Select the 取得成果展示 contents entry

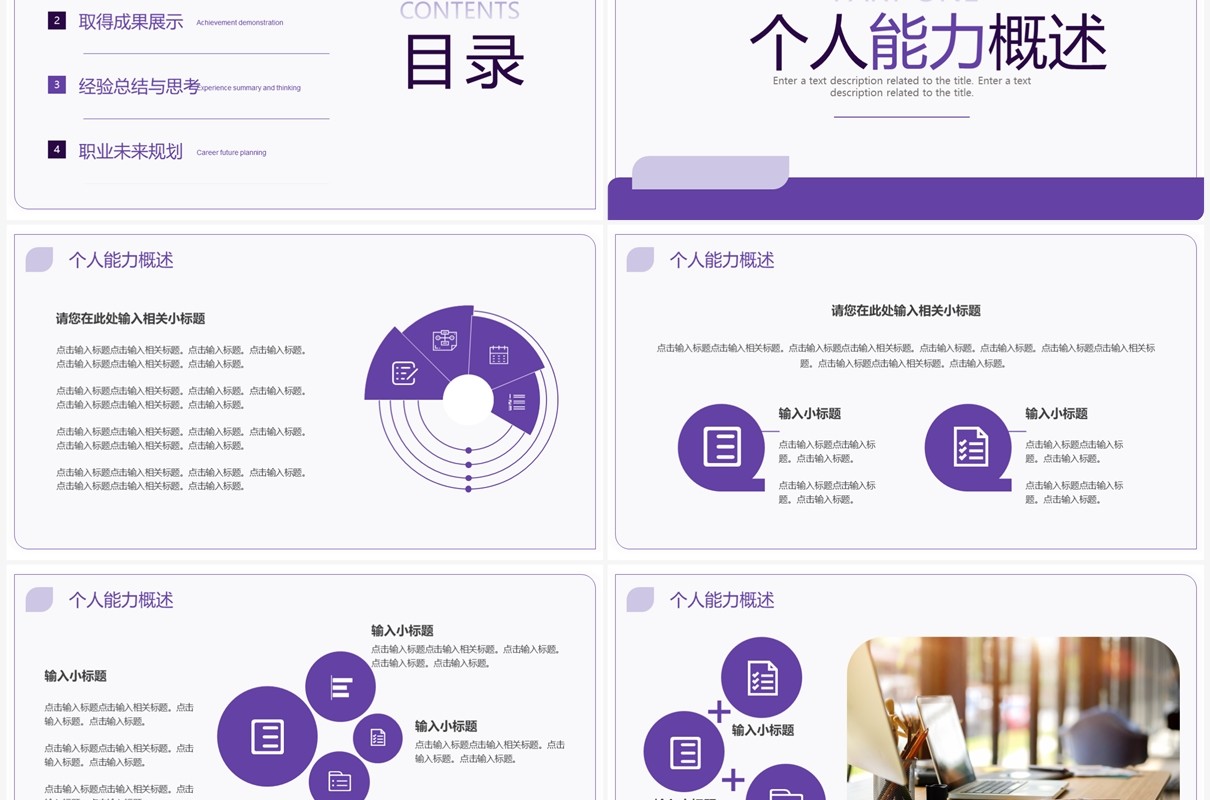[131, 22]
